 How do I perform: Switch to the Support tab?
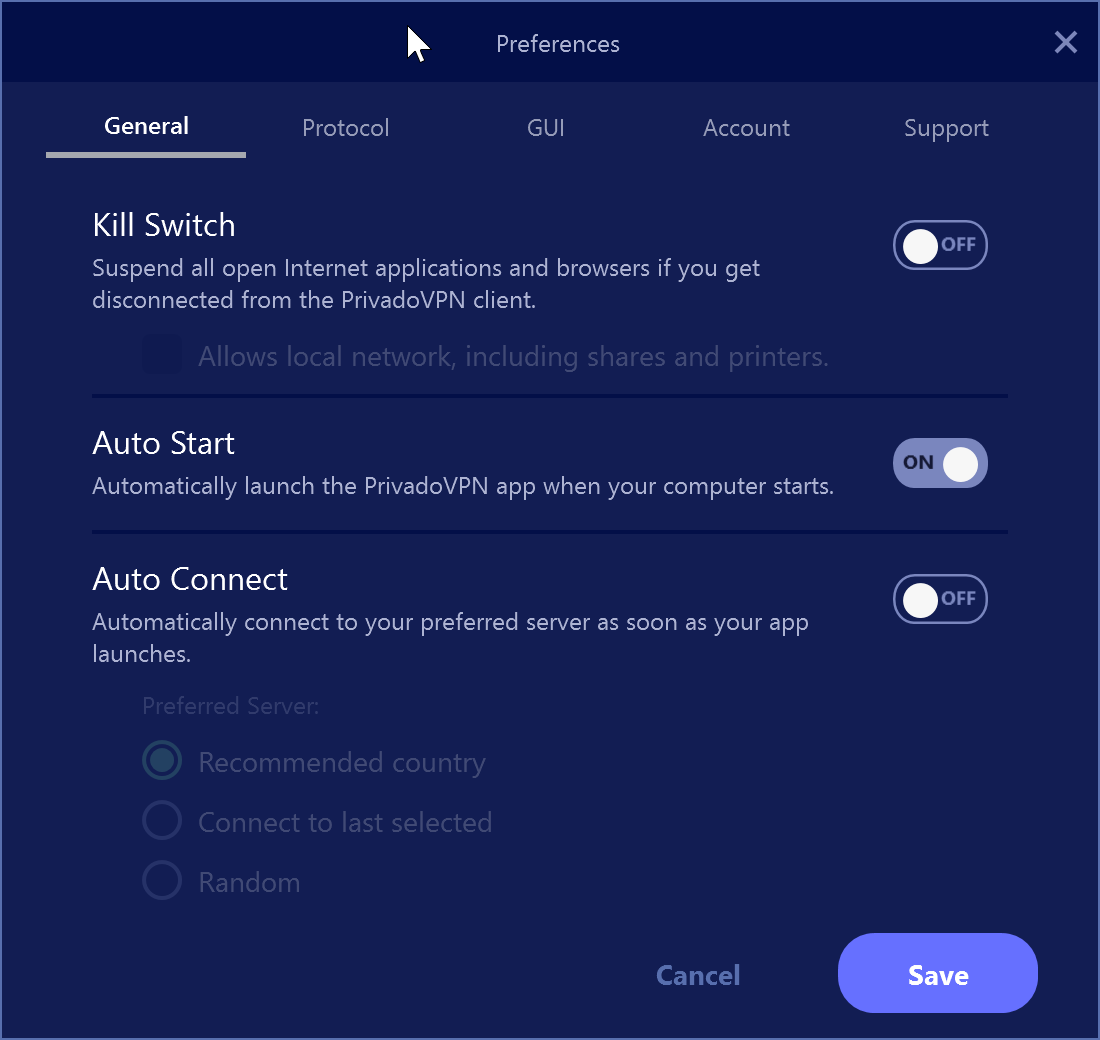pyautogui.click(x=946, y=128)
